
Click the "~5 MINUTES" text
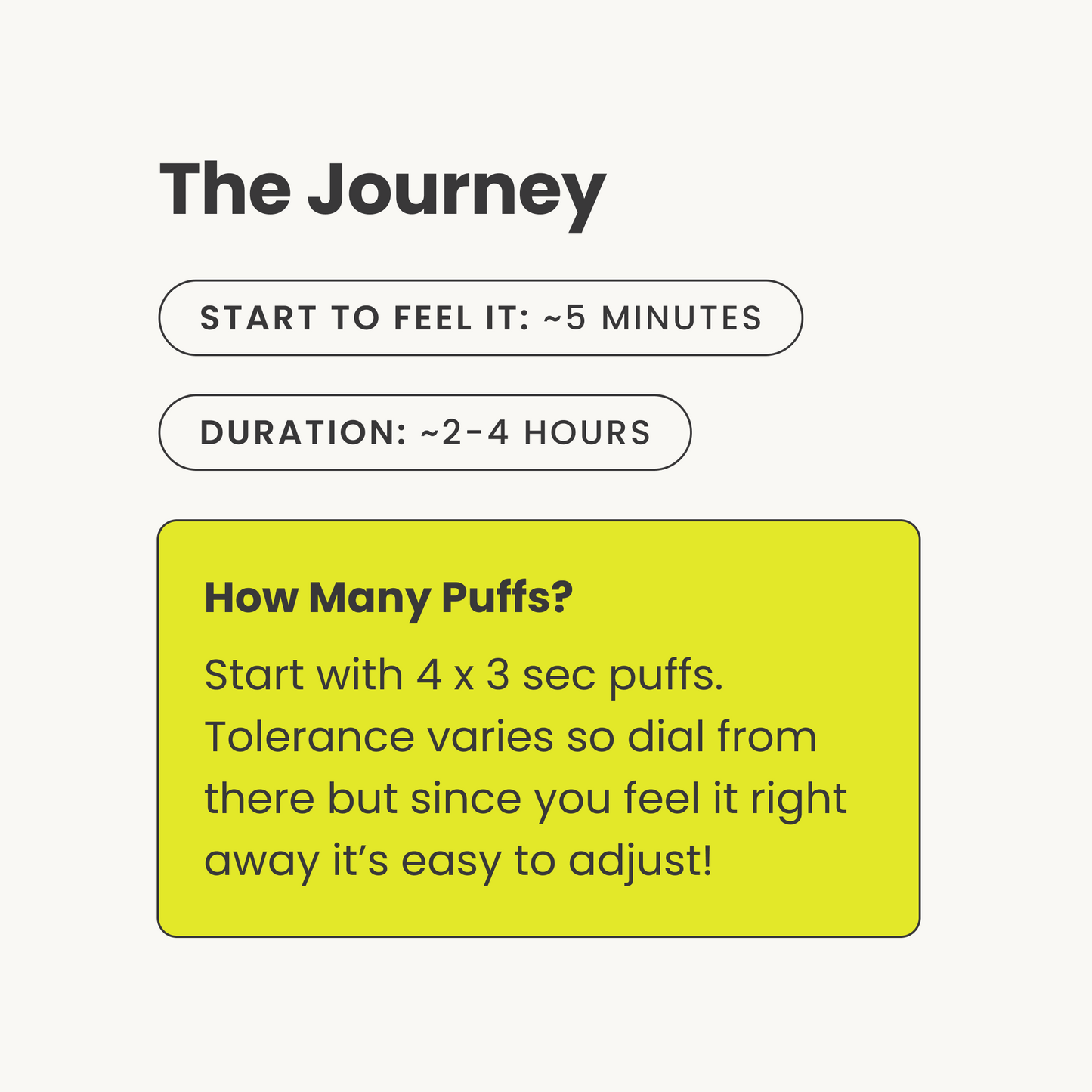[x=653, y=318]
